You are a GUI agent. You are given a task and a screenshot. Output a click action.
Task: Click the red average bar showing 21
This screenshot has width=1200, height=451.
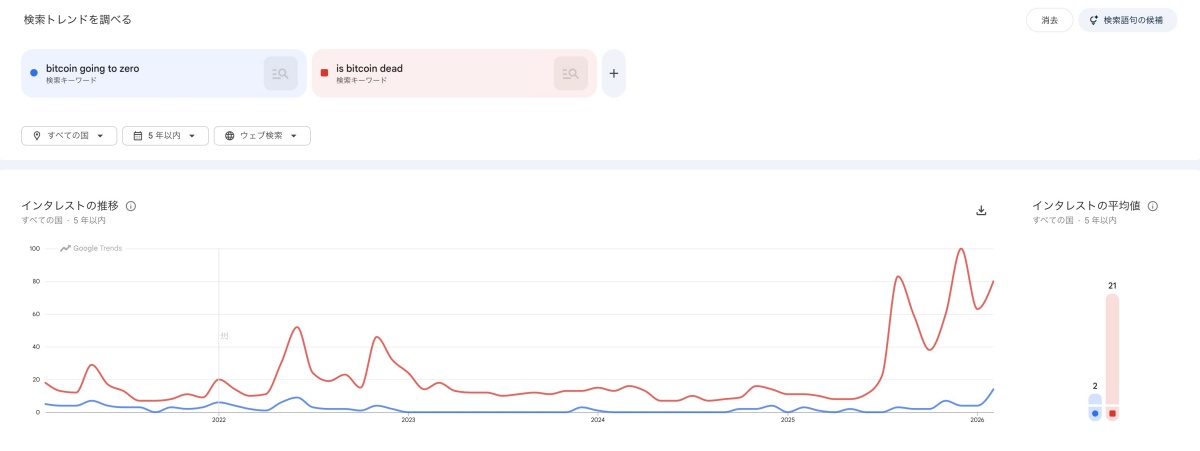(x=1112, y=350)
